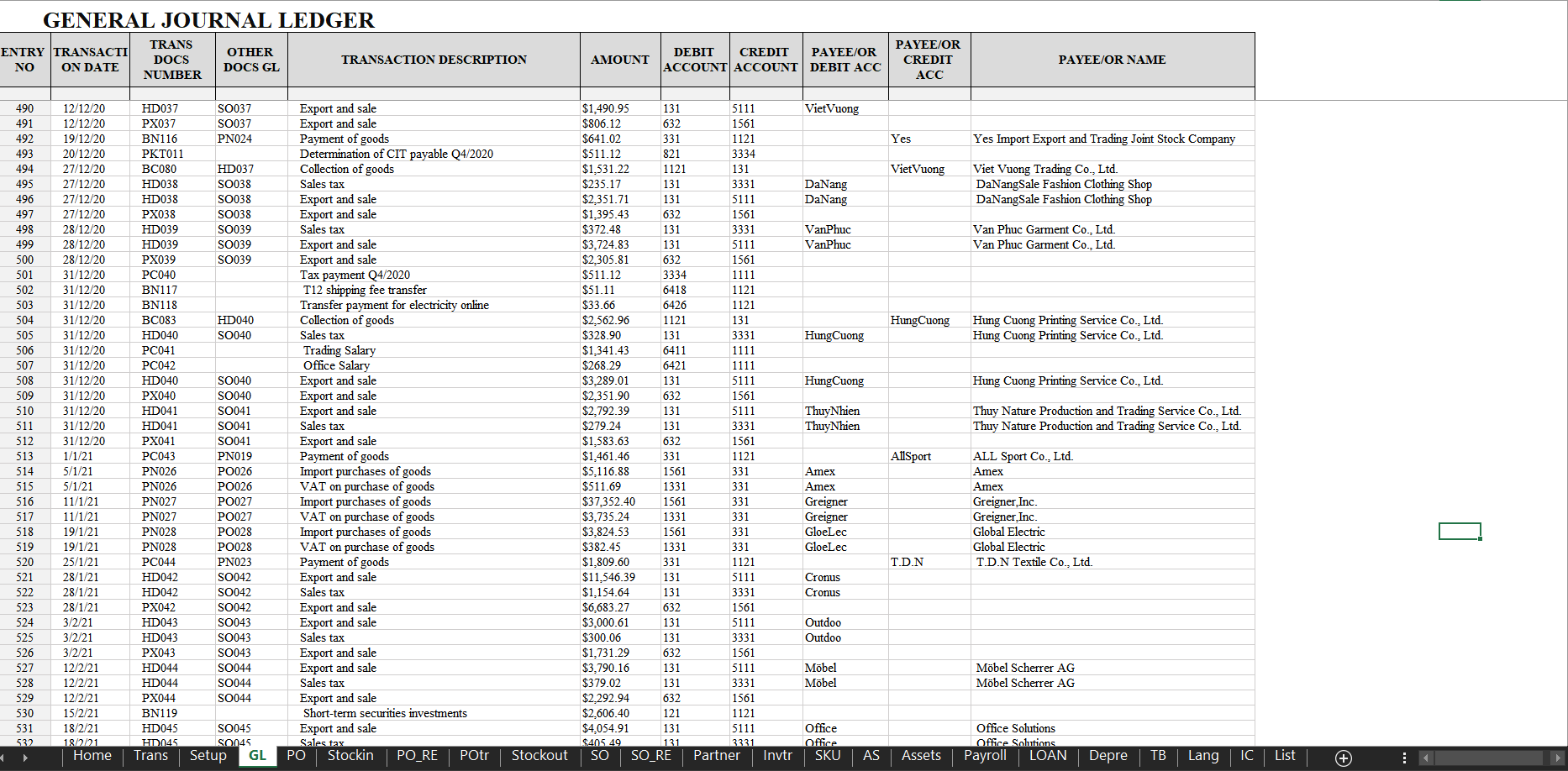Click entry number 500
1568x771 pixels.
click(25, 260)
